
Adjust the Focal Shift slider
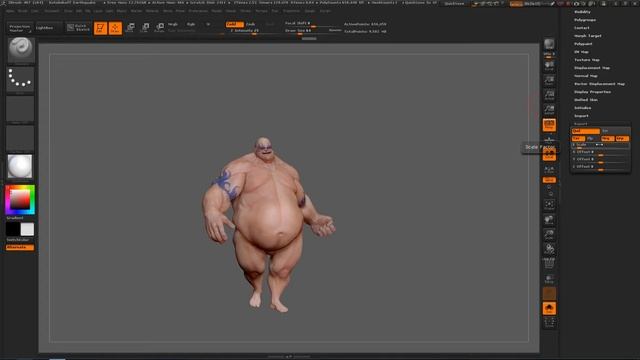pos(313,23)
